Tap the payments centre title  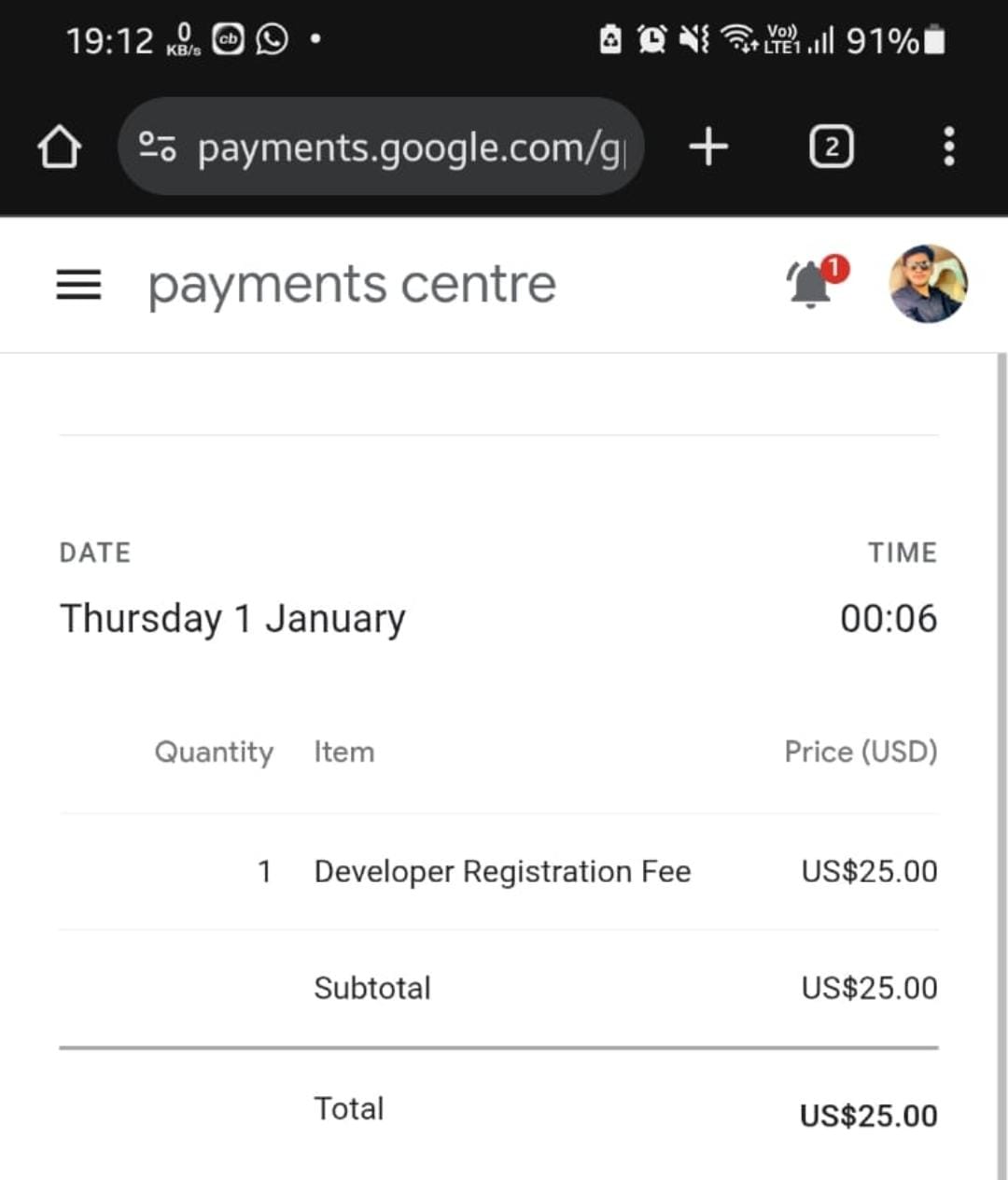pos(352,285)
